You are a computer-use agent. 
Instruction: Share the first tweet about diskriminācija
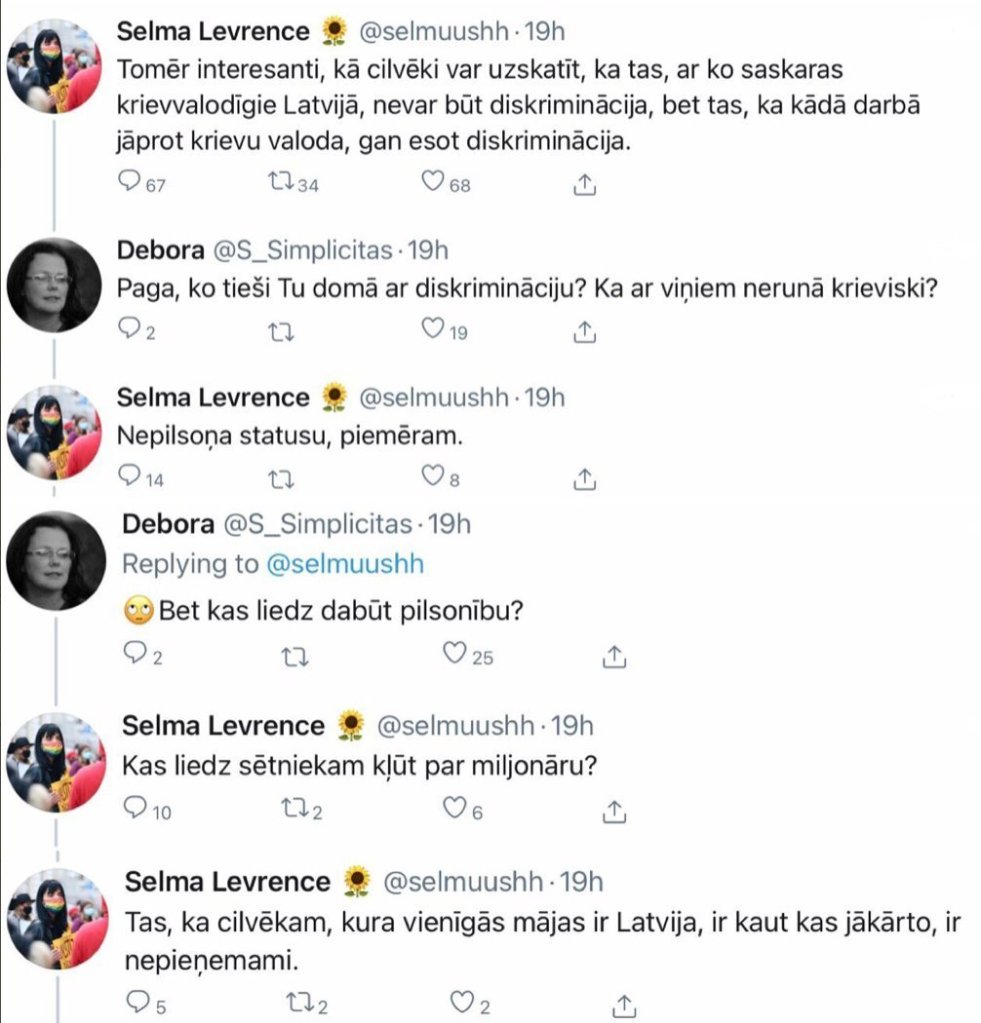point(586,183)
